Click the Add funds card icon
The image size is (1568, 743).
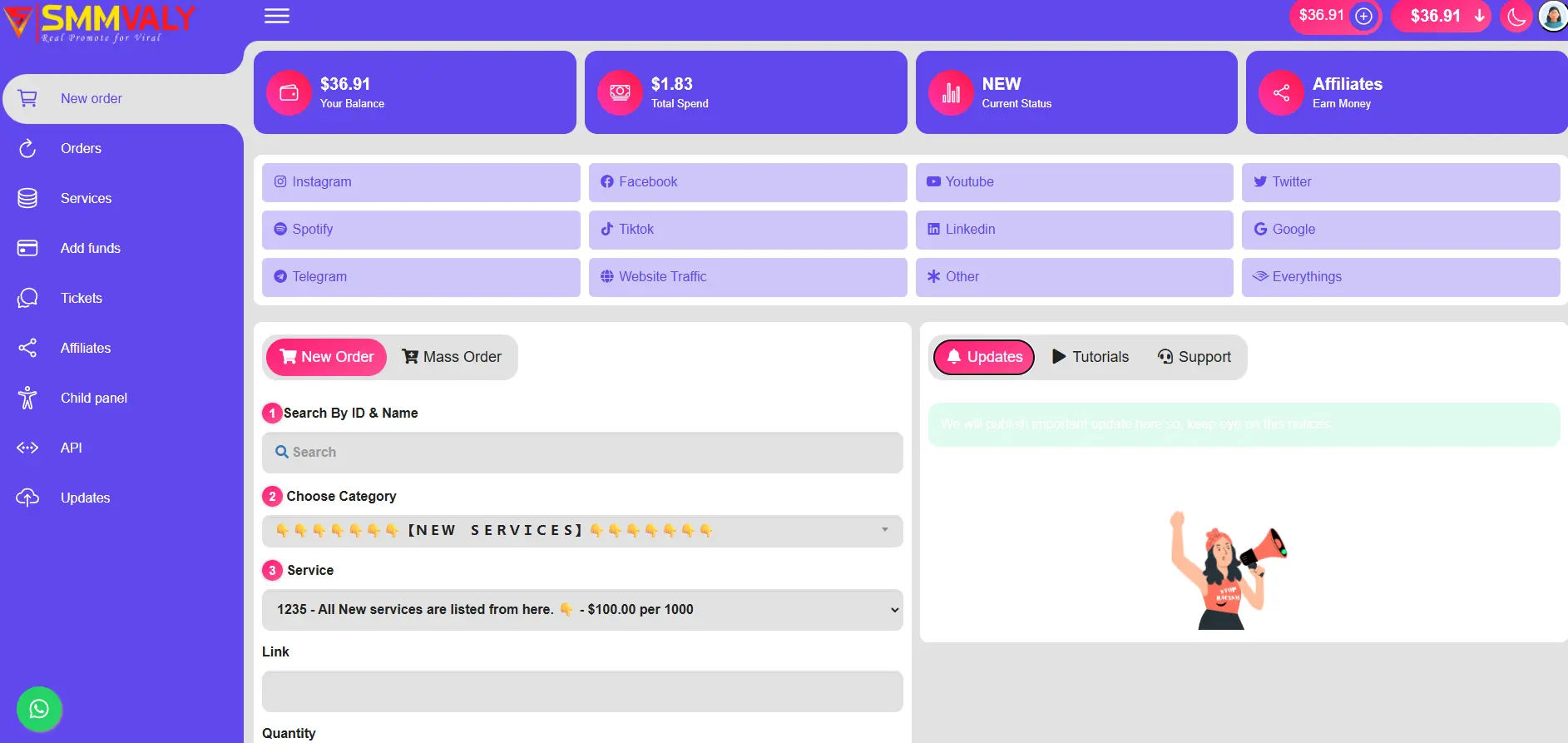click(x=27, y=248)
